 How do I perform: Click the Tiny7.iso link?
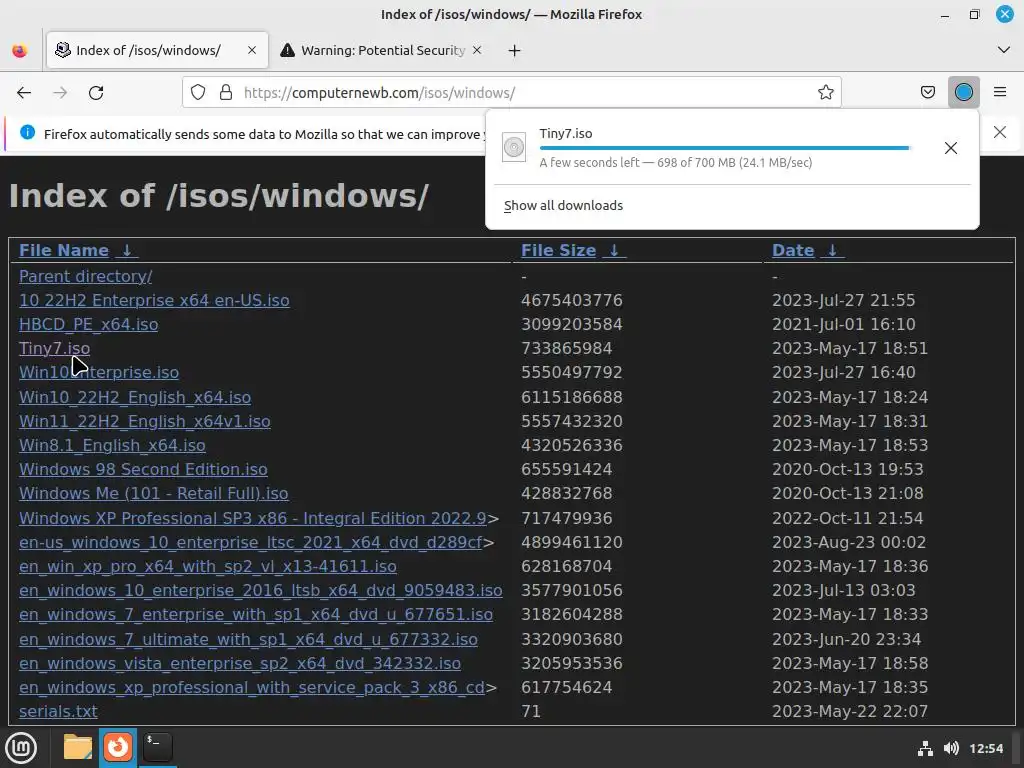[x=54, y=349]
